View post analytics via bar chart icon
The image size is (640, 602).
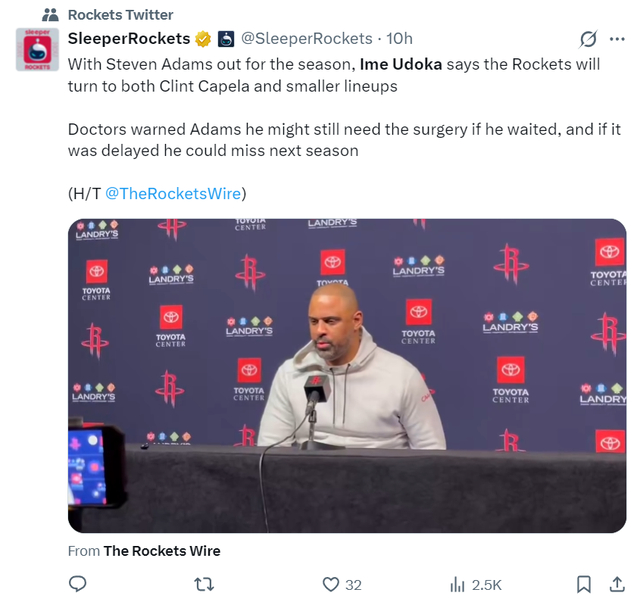point(457,584)
